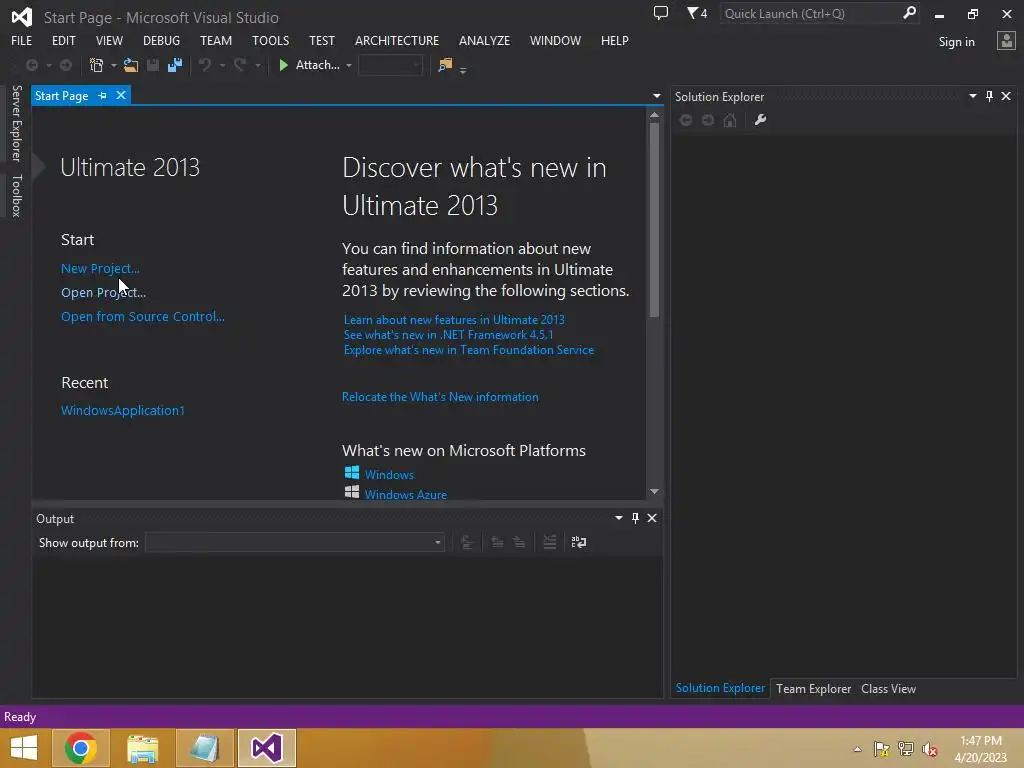Click the account profile icon
Viewport: 1024px width, 768px height.
pyautogui.click(x=1006, y=41)
